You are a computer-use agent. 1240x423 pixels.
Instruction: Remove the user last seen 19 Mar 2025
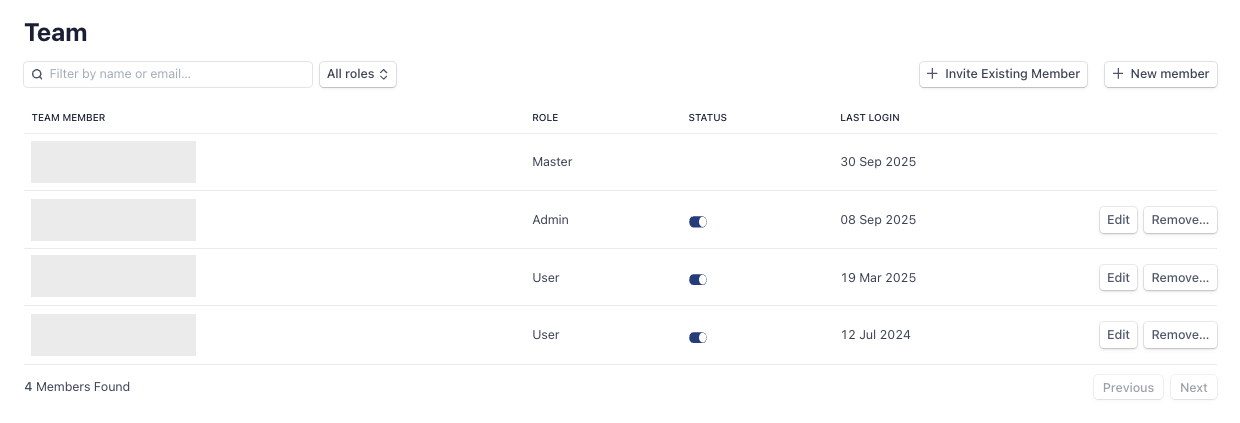point(1180,278)
